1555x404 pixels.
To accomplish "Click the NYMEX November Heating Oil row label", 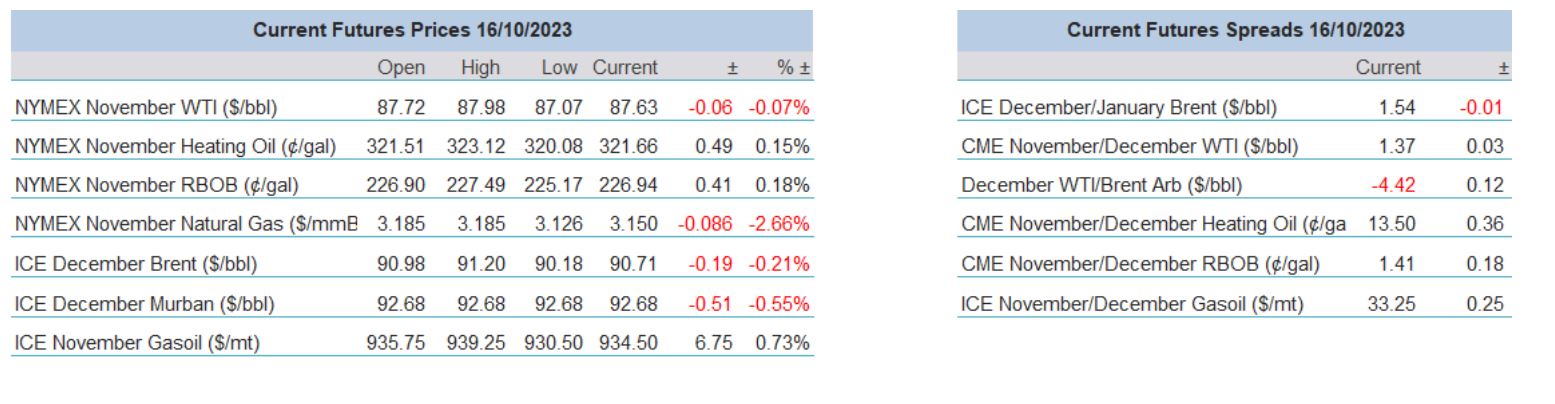I will [174, 146].
